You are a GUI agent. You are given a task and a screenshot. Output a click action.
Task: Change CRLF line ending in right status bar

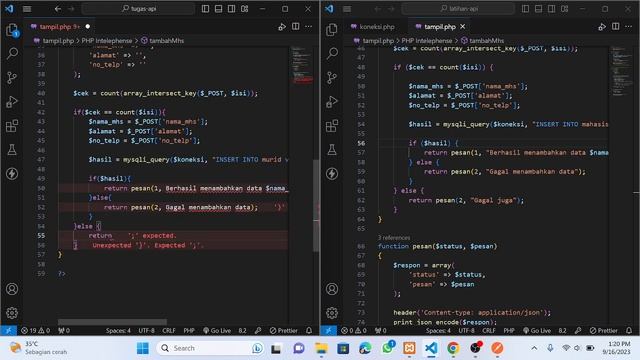click(489, 331)
